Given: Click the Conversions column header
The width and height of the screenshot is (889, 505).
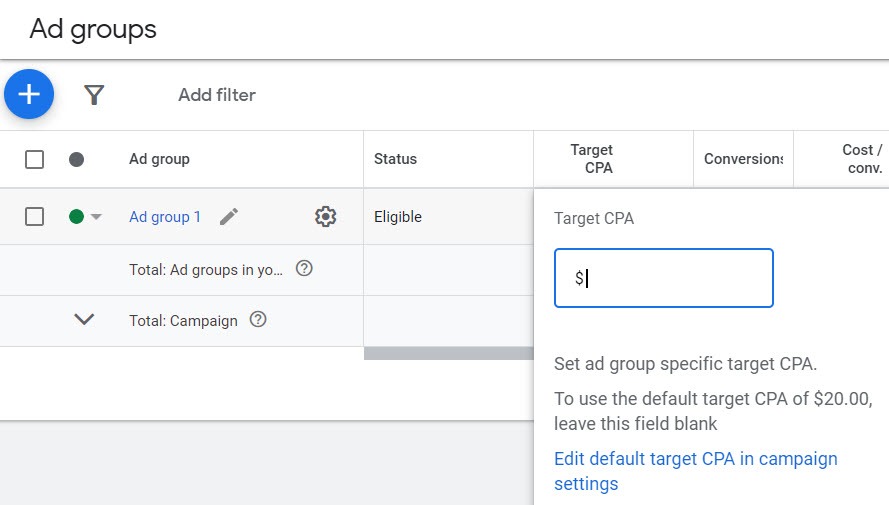Looking at the screenshot, I should tap(742, 159).
